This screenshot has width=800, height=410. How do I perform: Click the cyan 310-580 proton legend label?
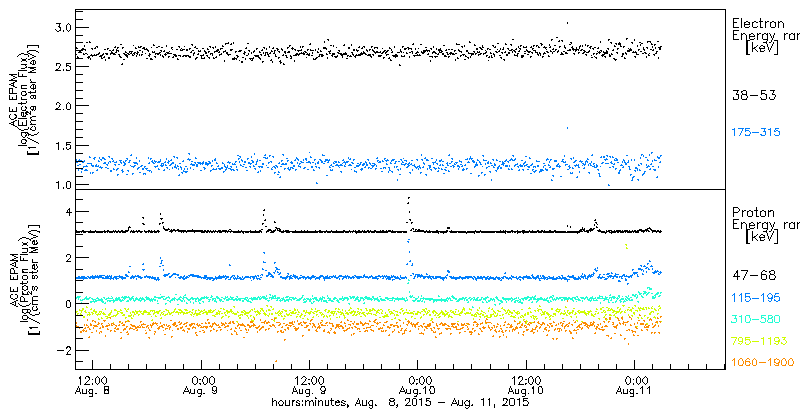point(756,320)
